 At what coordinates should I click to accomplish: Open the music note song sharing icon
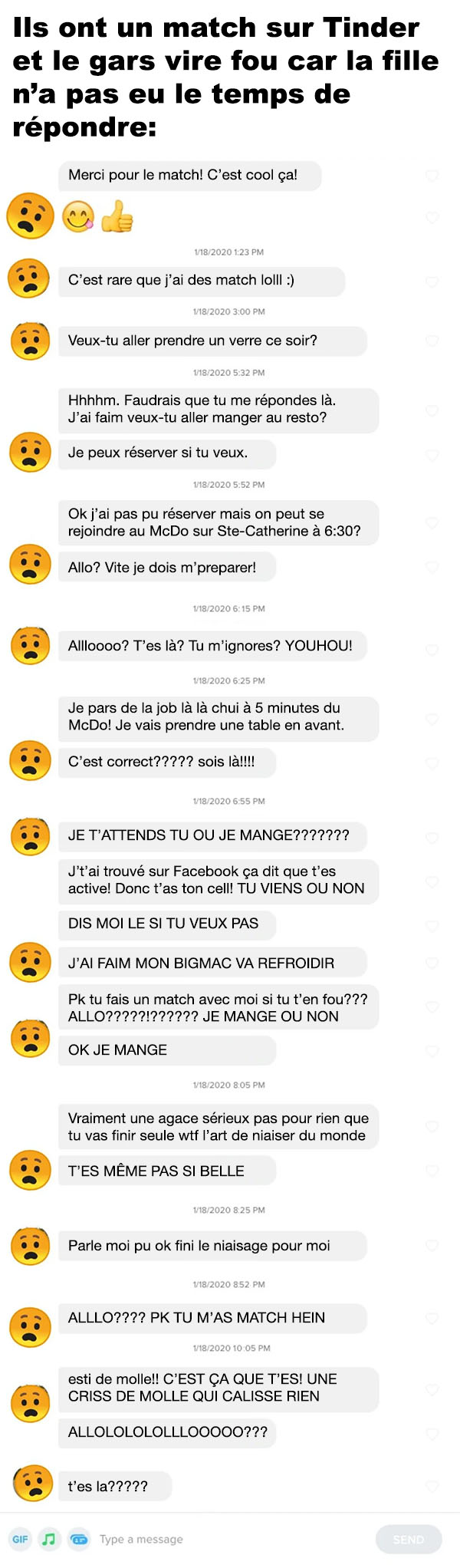[49, 1539]
